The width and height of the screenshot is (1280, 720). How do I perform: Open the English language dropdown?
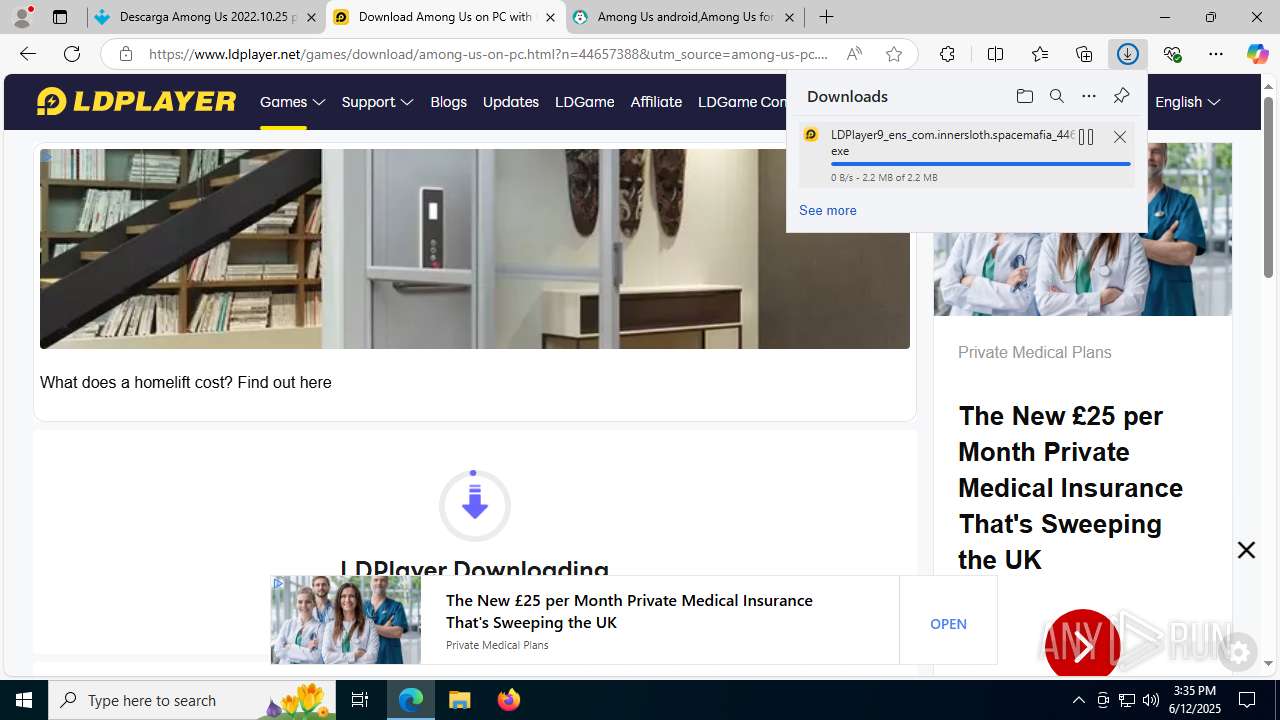pos(1187,102)
